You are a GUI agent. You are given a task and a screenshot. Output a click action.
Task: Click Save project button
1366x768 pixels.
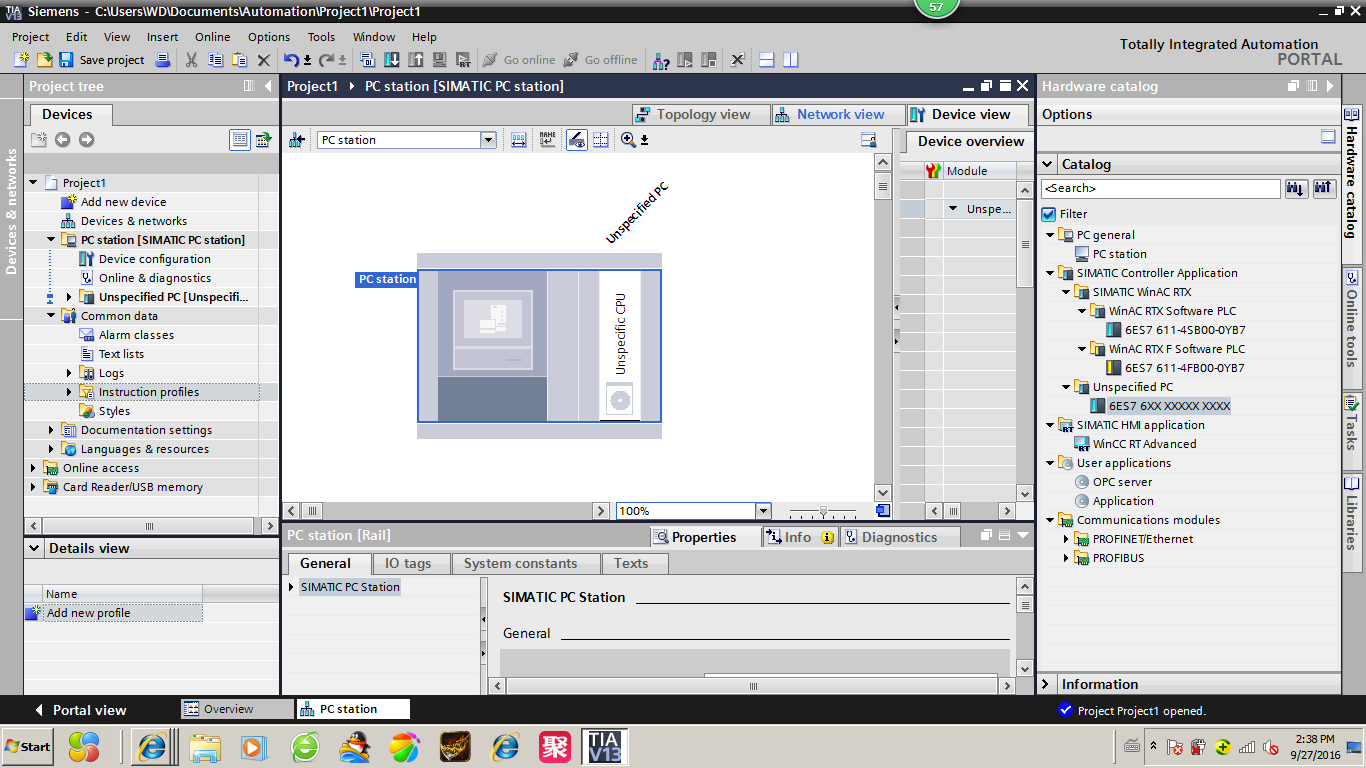tap(101, 60)
